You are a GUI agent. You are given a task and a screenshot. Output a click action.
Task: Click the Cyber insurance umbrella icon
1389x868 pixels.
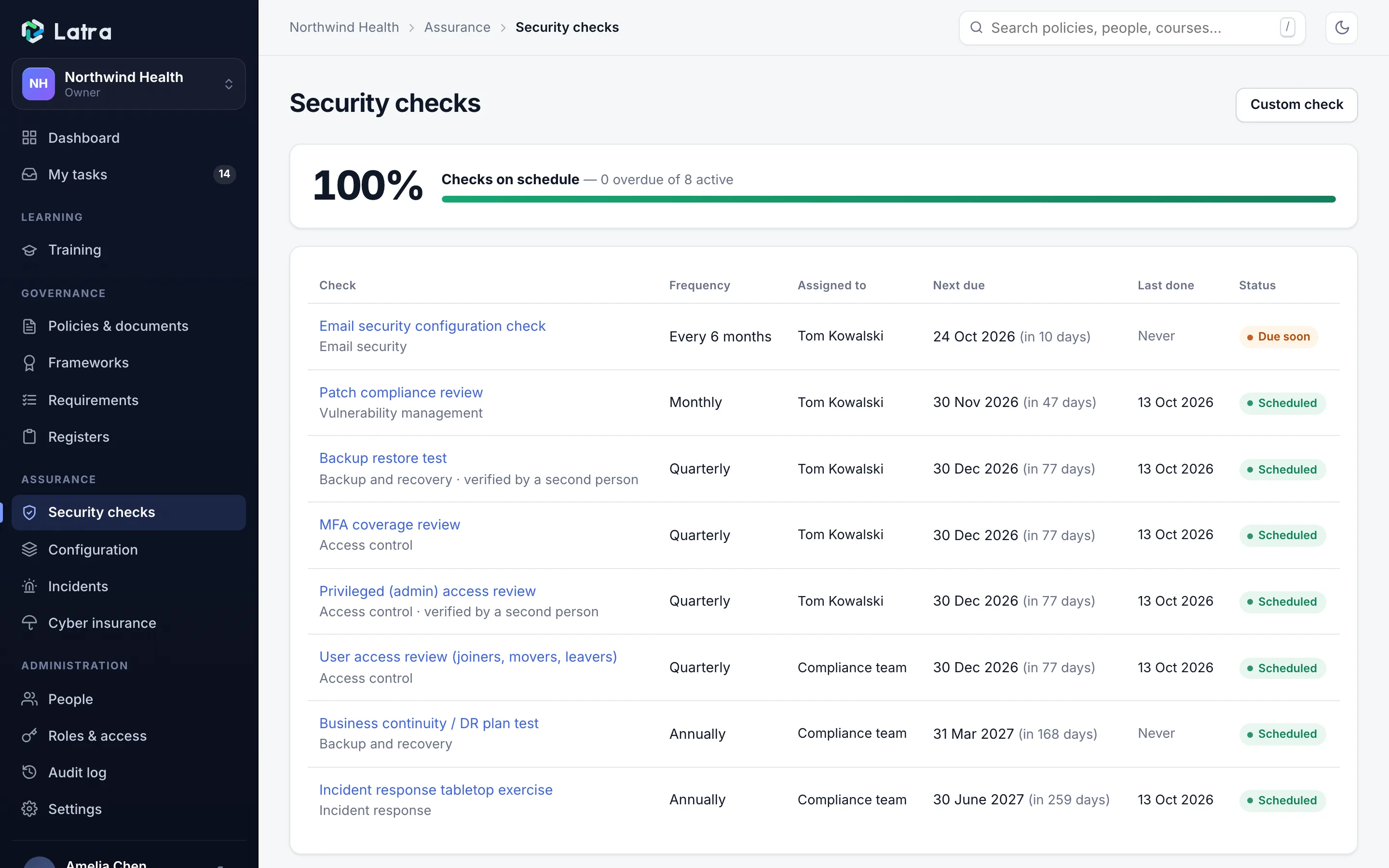[29, 623]
